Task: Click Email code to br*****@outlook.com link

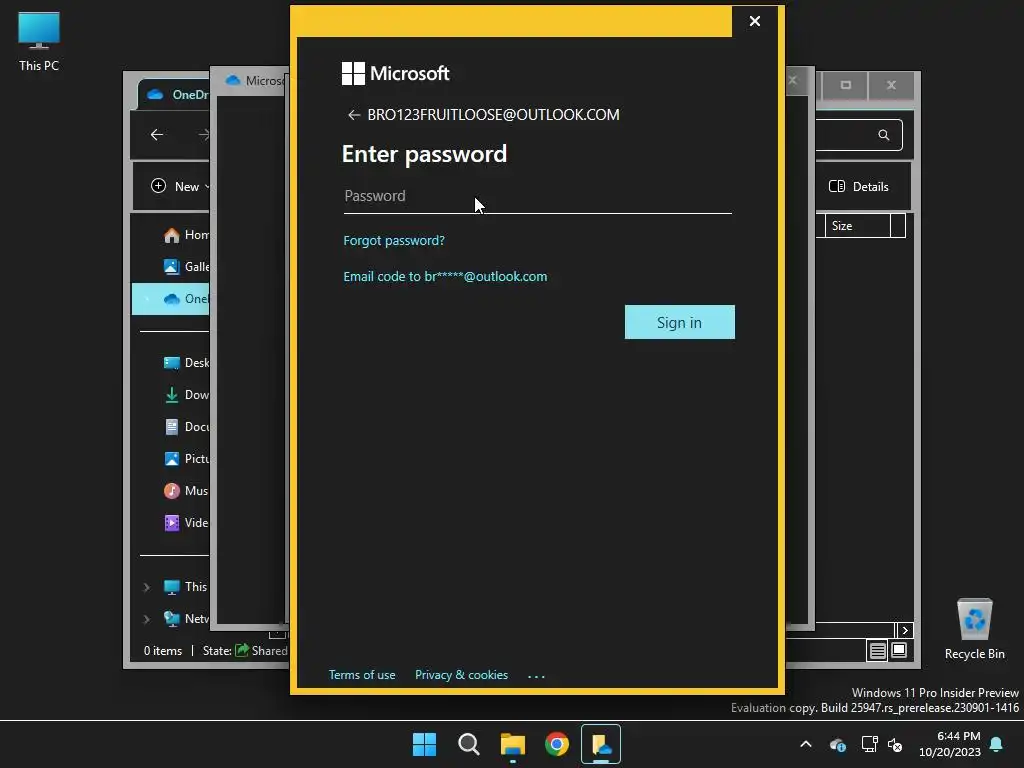Action: click(x=445, y=276)
